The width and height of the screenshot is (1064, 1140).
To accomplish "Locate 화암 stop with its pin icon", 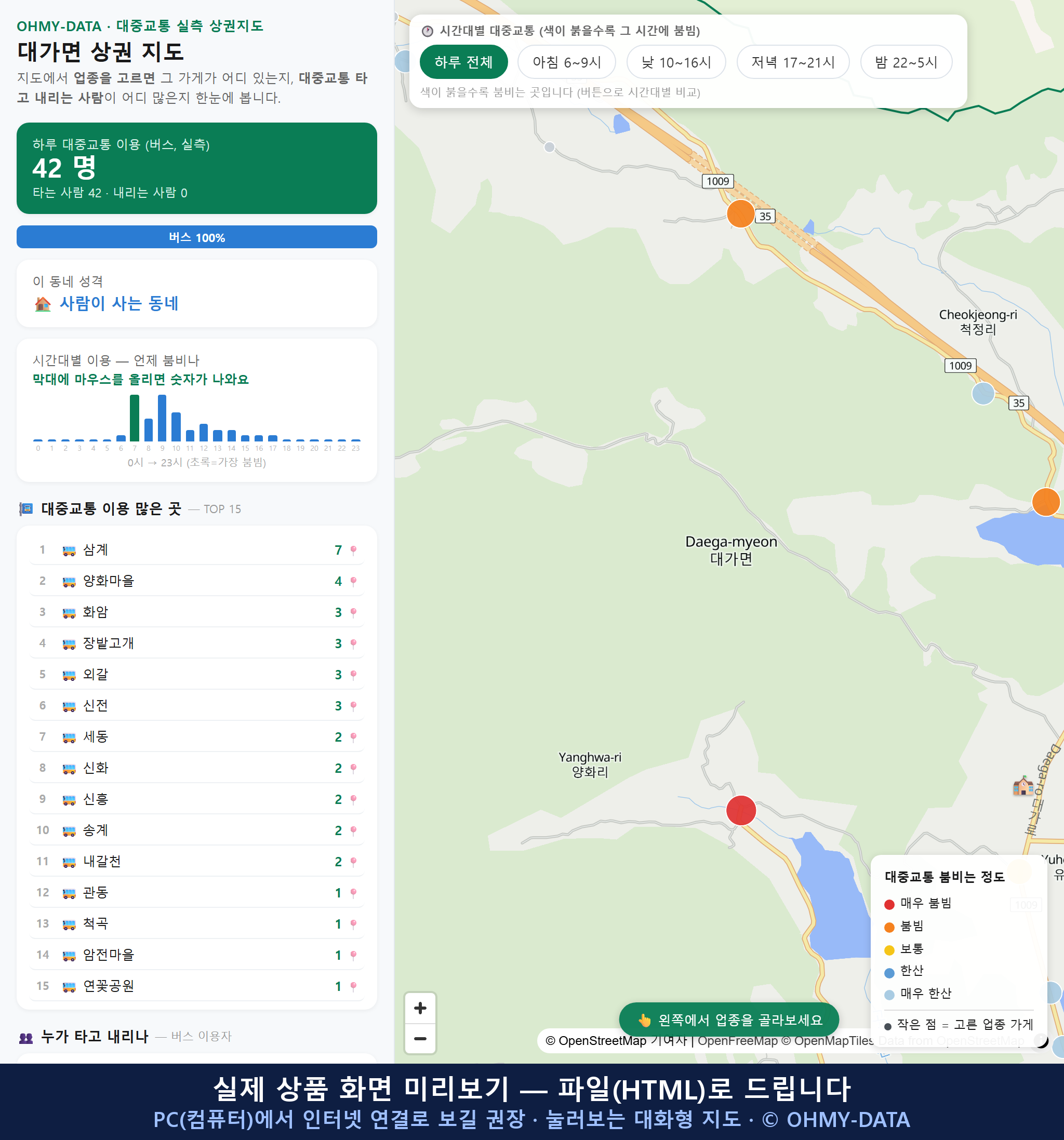I will point(353,612).
